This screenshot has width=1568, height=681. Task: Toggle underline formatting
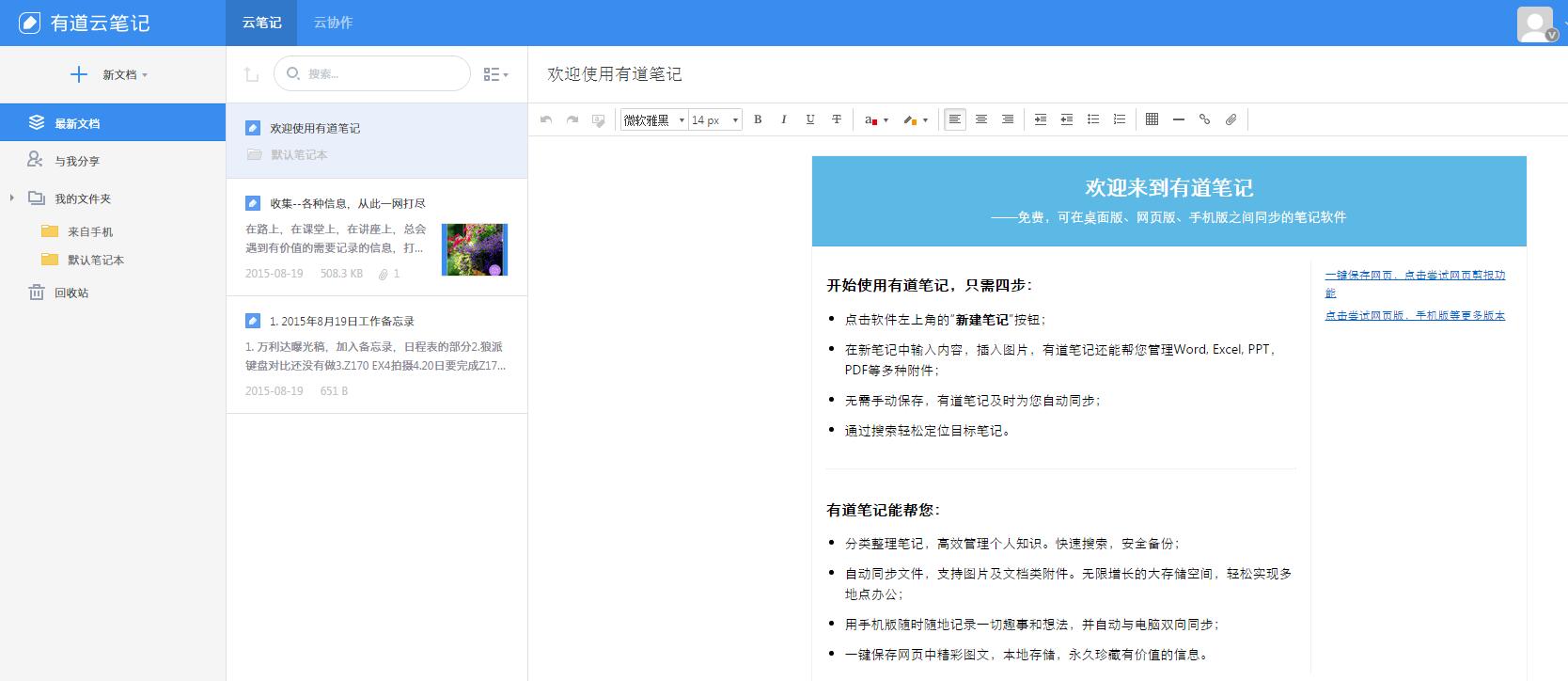click(810, 119)
